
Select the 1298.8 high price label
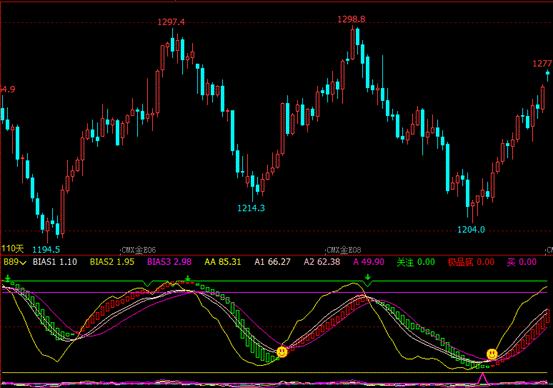tap(351, 19)
